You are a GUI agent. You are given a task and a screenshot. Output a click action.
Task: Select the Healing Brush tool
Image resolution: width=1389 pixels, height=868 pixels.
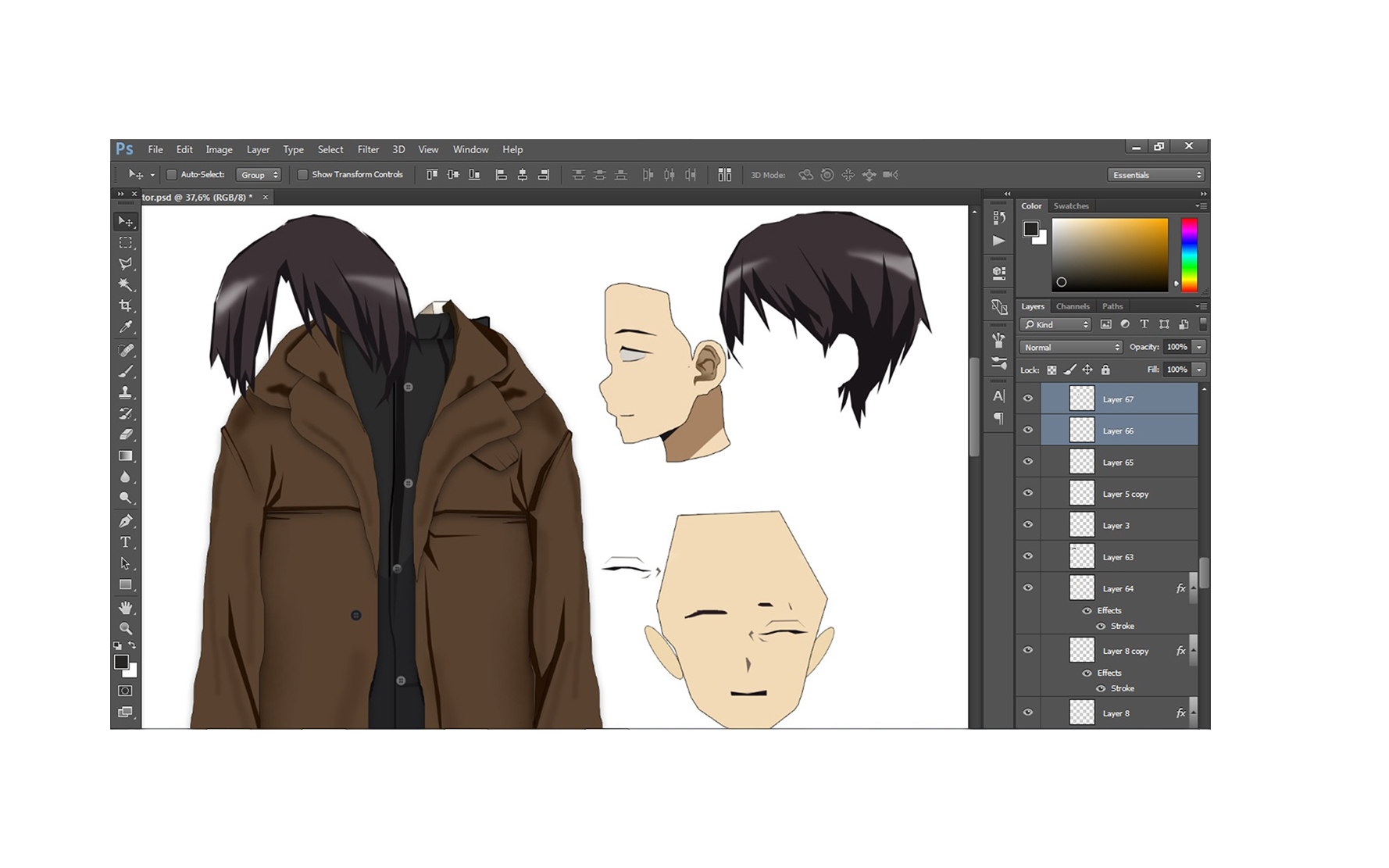click(x=126, y=351)
